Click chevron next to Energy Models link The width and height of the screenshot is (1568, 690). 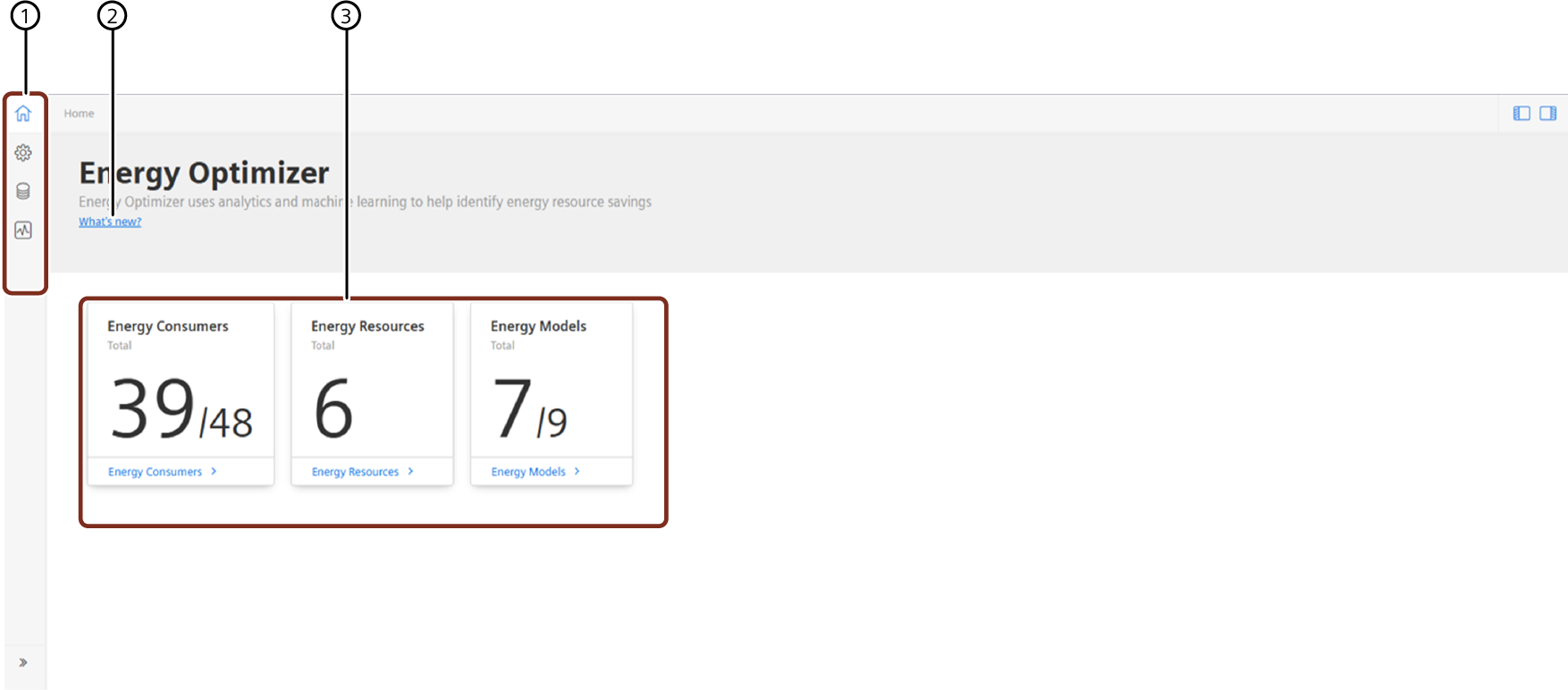[x=577, y=471]
